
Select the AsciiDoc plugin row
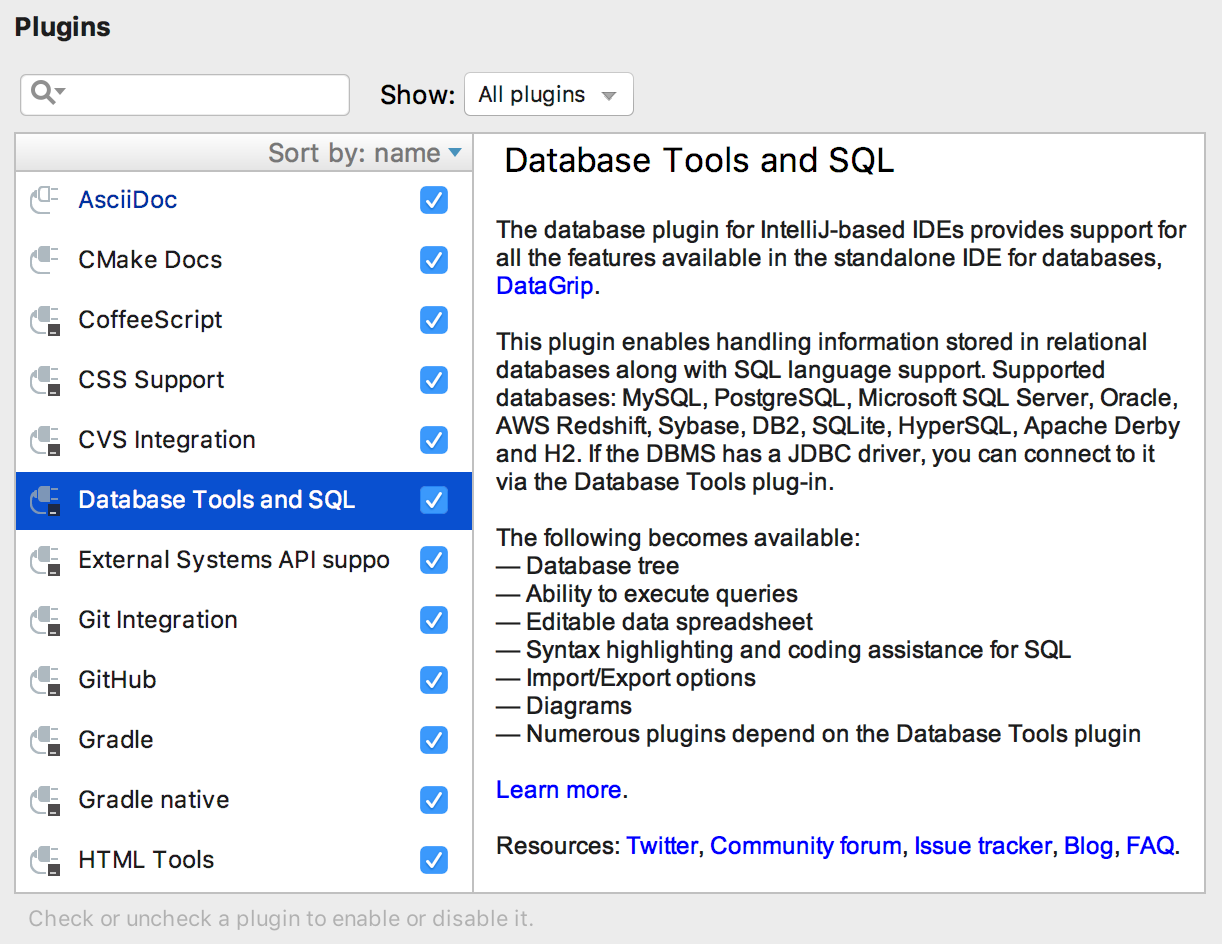[x=244, y=200]
